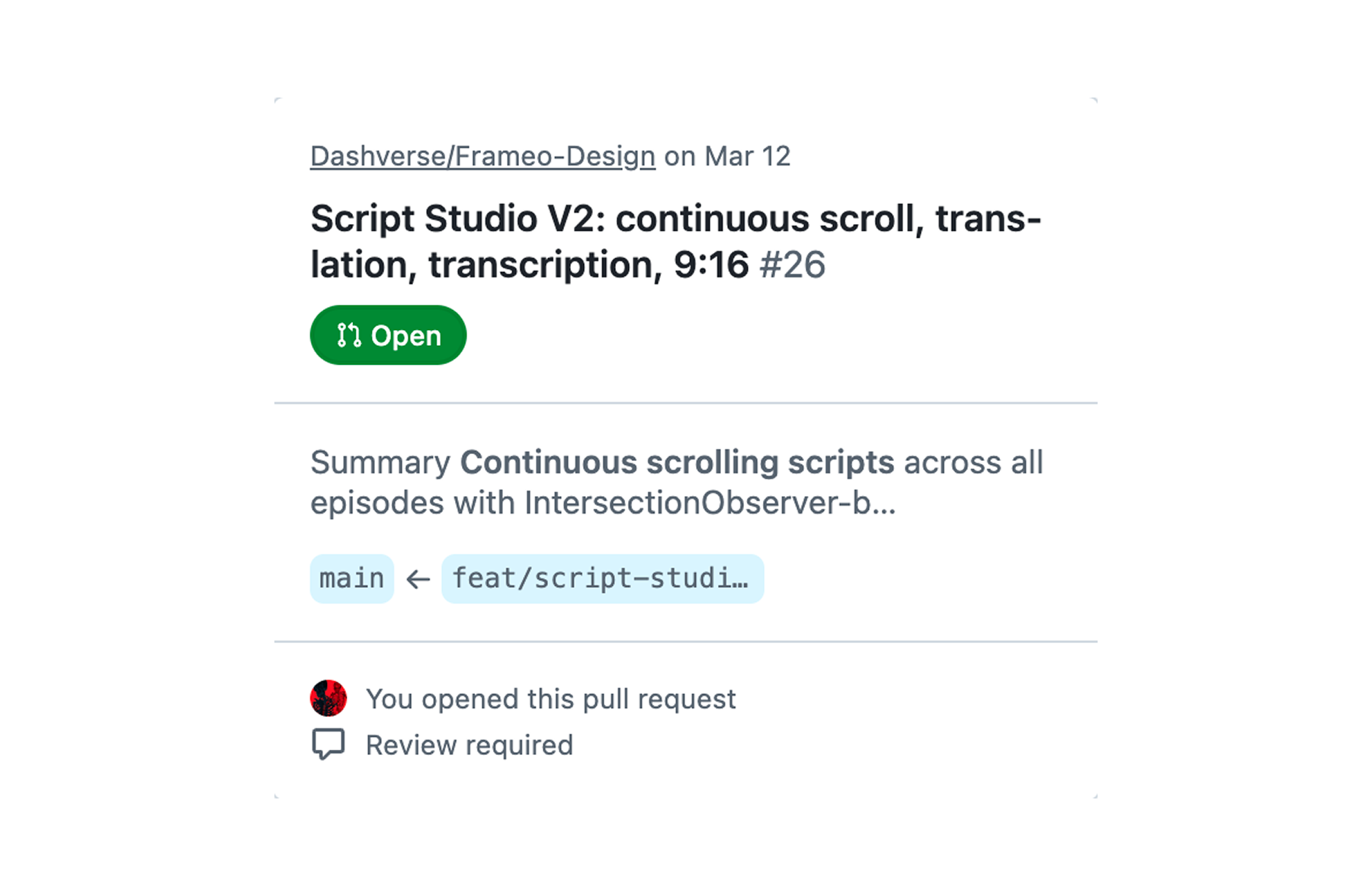Viewport: 1372px width, 896px height.
Task: Click the left arrow between branch labels
Action: pyautogui.click(x=418, y=580)
